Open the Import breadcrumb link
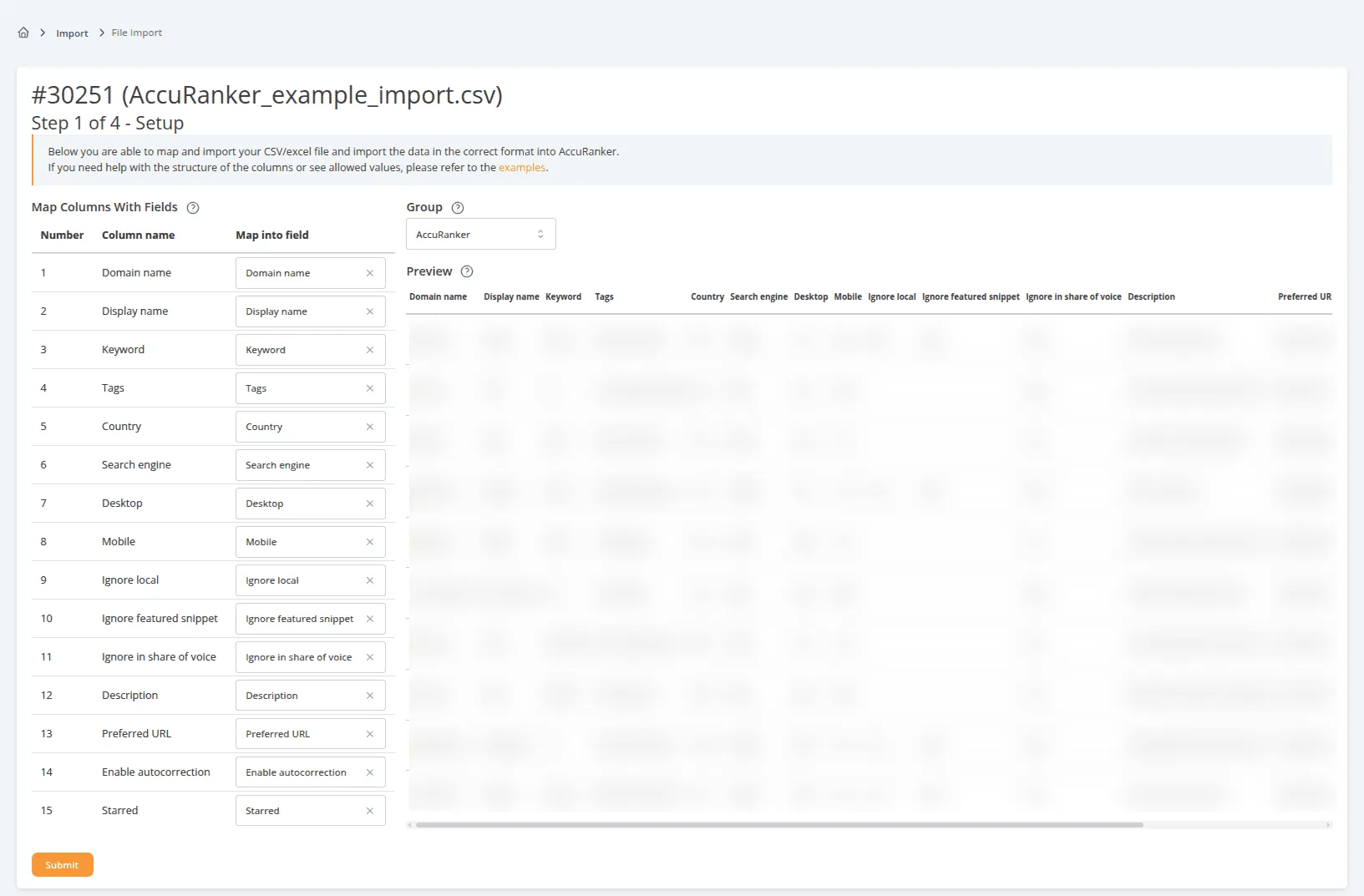1364x896 pixels. coord(72,33)
